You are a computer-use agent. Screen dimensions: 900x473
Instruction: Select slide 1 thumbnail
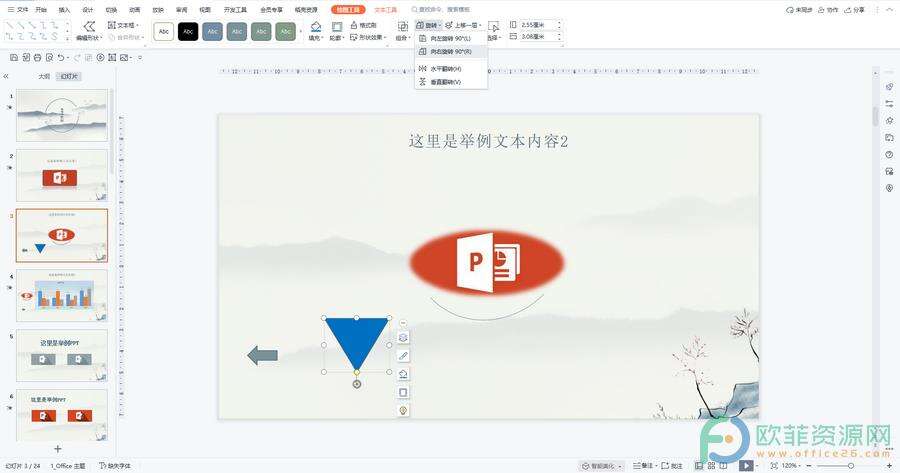(62, 115)
